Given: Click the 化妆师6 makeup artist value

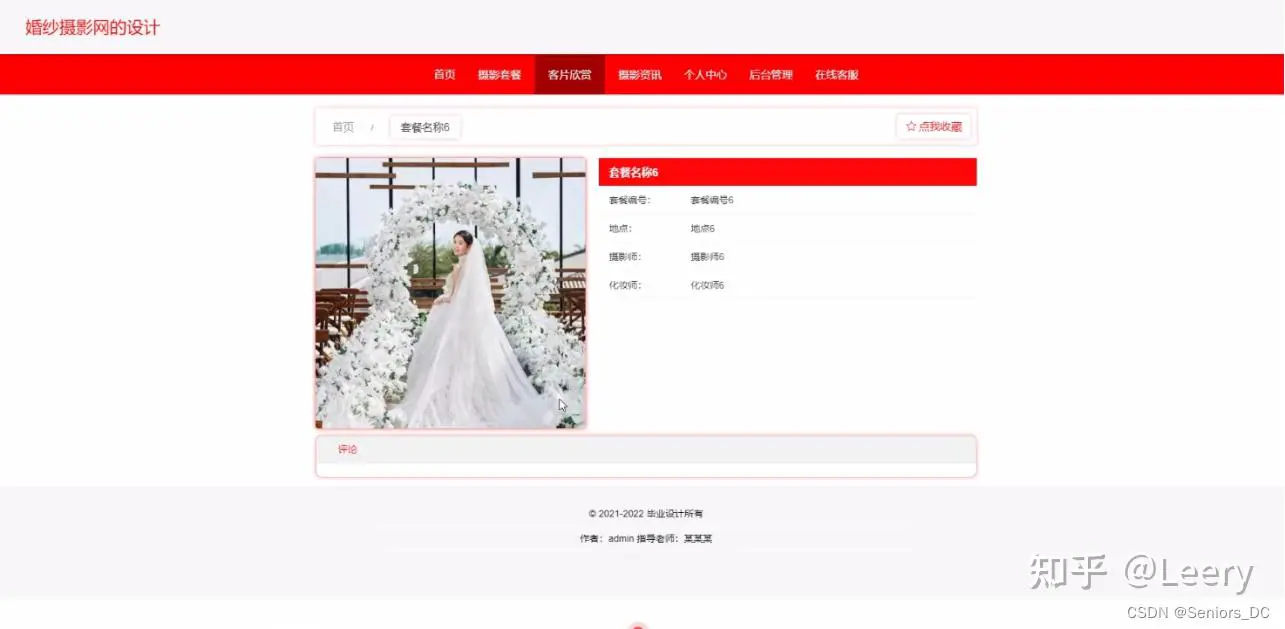Looking at the screenshot, I should 707,285.
